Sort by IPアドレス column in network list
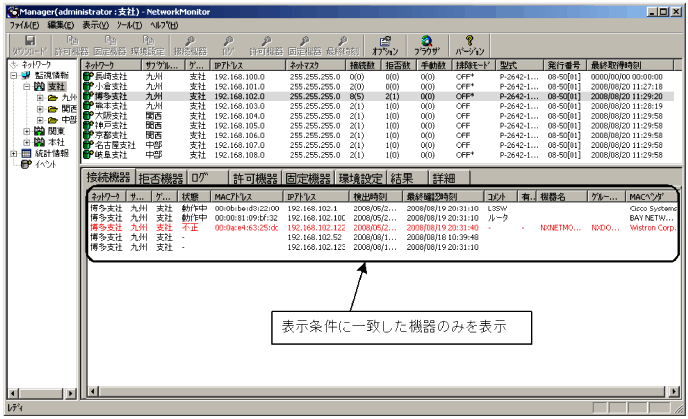This screenshot has height=419, width=688. tap(248, 65)
